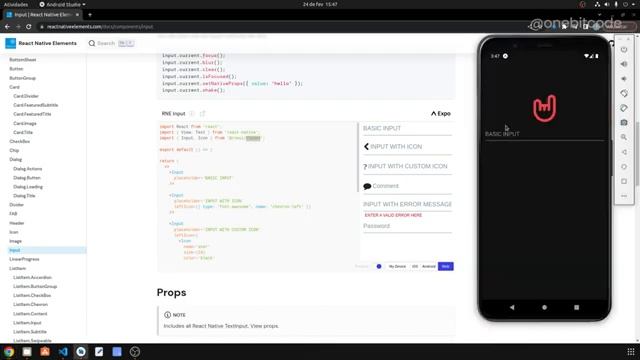Viewport: 640px width, 360px height.
Task: Click the browser forward arrow
Action: [x=18, y=27]
